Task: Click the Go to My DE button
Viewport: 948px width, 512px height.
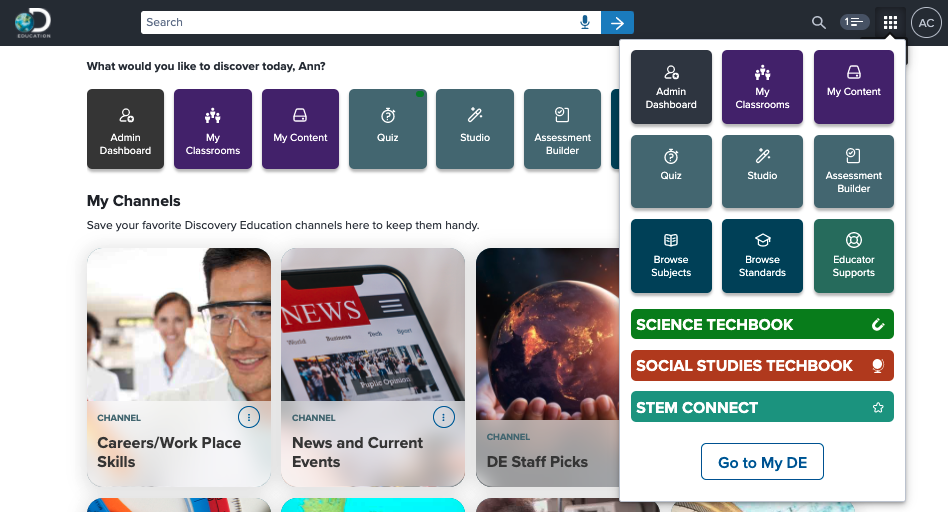Action: [762, 462]
